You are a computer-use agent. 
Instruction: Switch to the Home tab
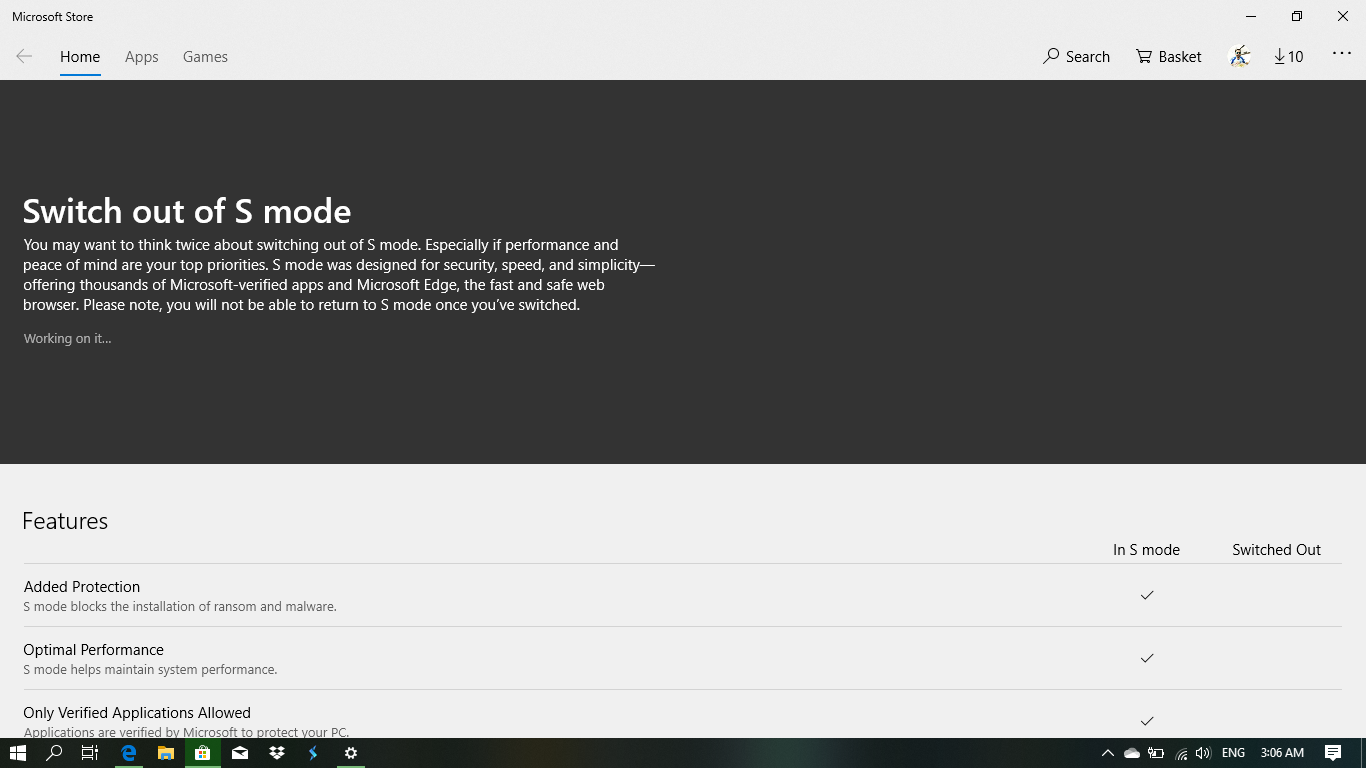coord(80,57)
